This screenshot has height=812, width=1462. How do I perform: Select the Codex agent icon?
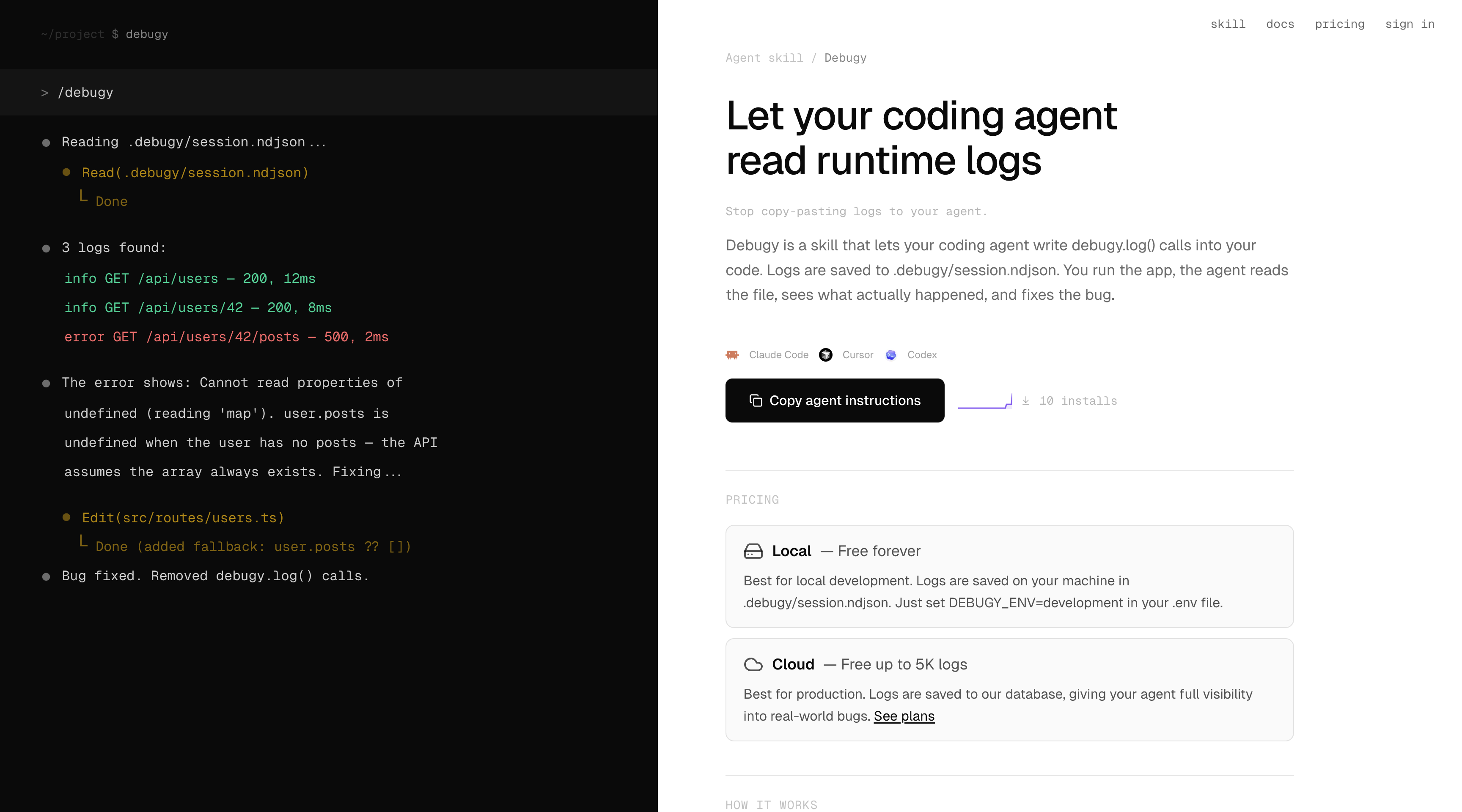click(x=891, y=355)
